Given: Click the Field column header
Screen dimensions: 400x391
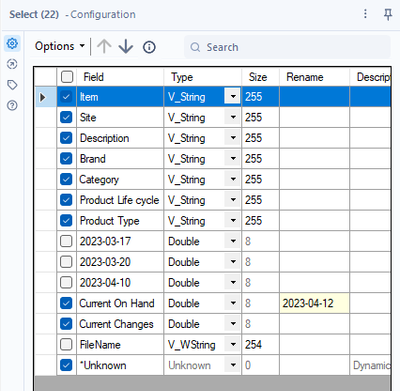Looking at the screenshot, I should [120, 77].
